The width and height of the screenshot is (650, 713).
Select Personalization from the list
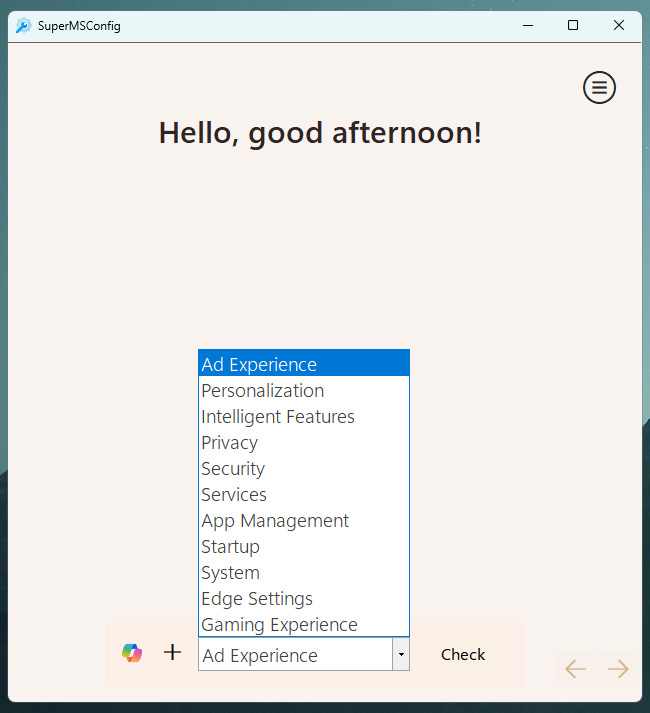[x=304, y=390]
